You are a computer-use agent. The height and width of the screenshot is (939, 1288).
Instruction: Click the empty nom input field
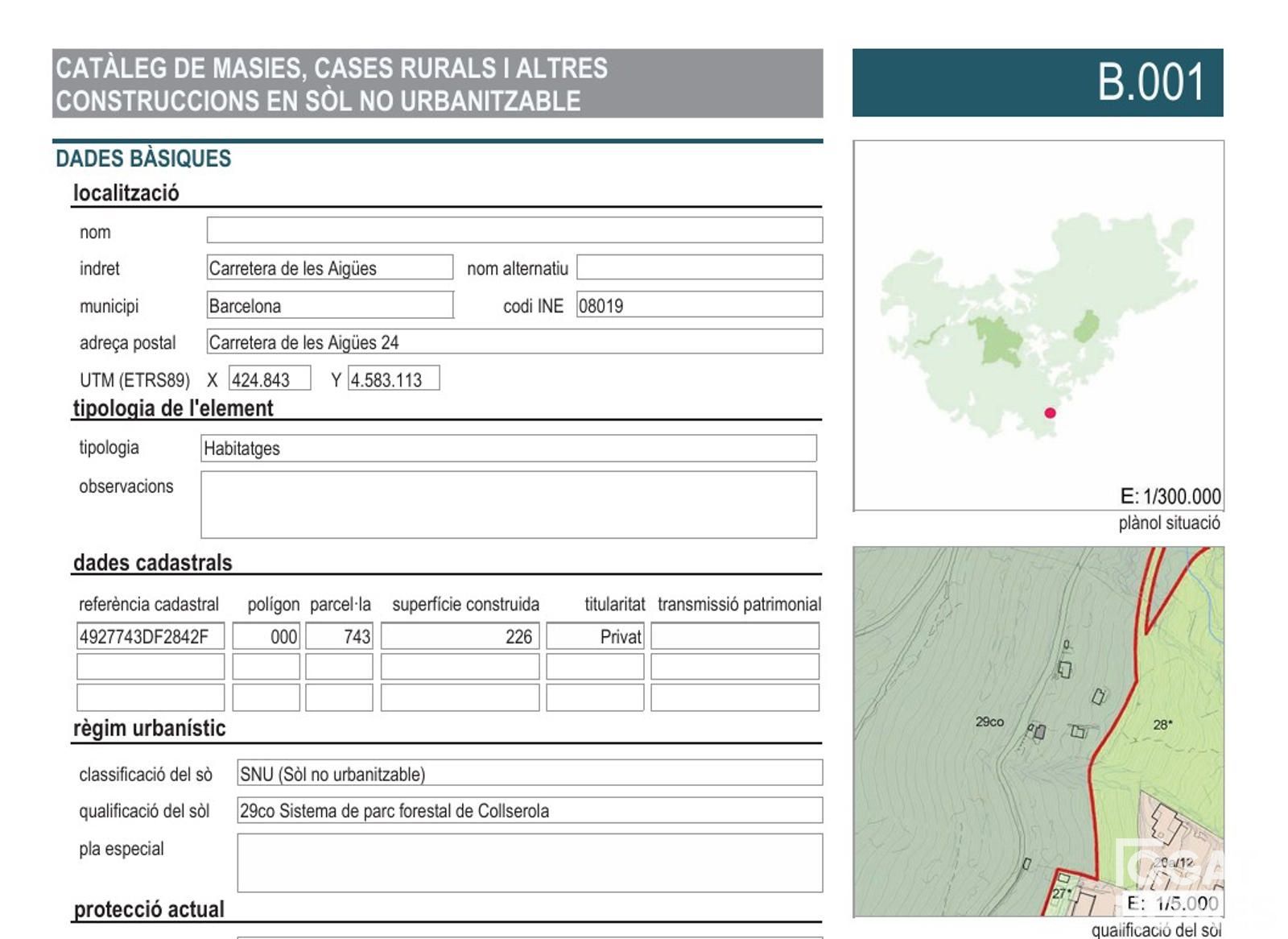click(514, 230)
